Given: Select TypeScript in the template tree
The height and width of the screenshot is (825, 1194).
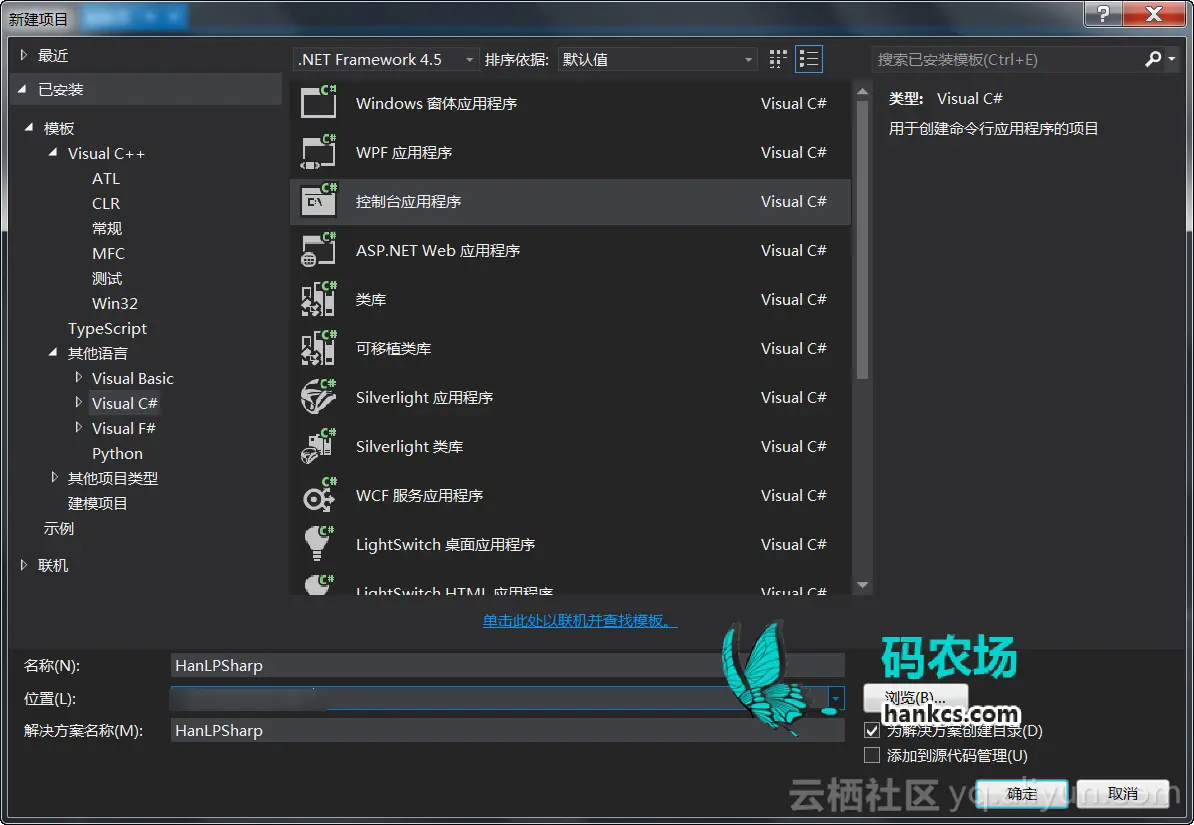Looking at the screenshot, I should (107, 328).
